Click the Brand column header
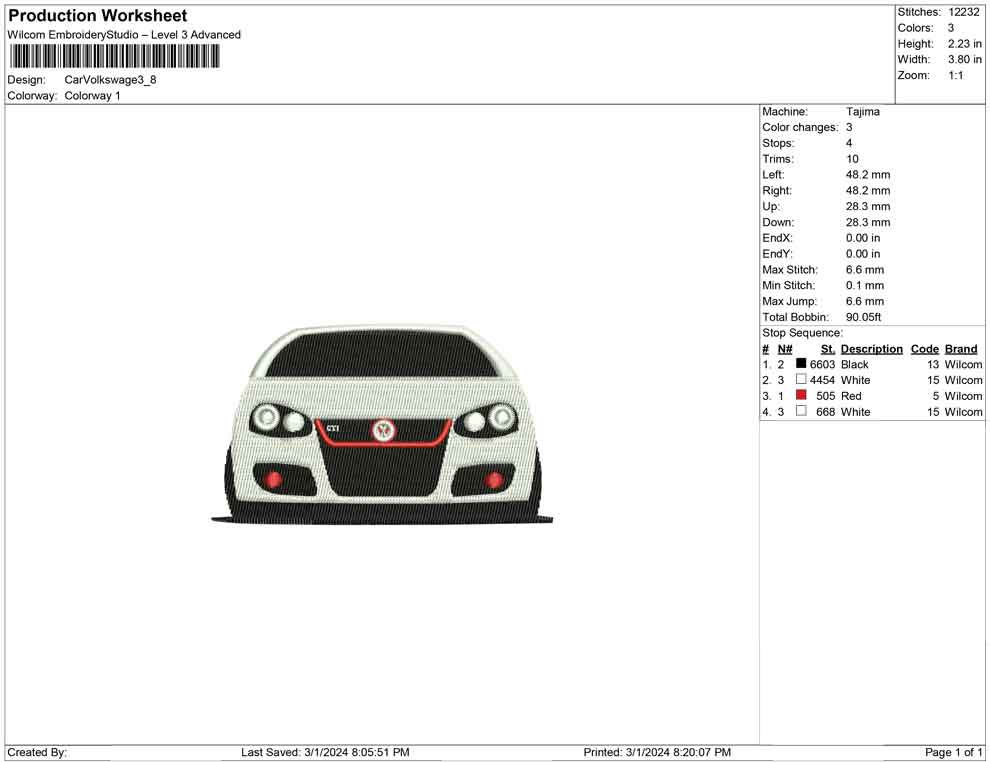Screen dimensions: 990x762 (961, 349)
